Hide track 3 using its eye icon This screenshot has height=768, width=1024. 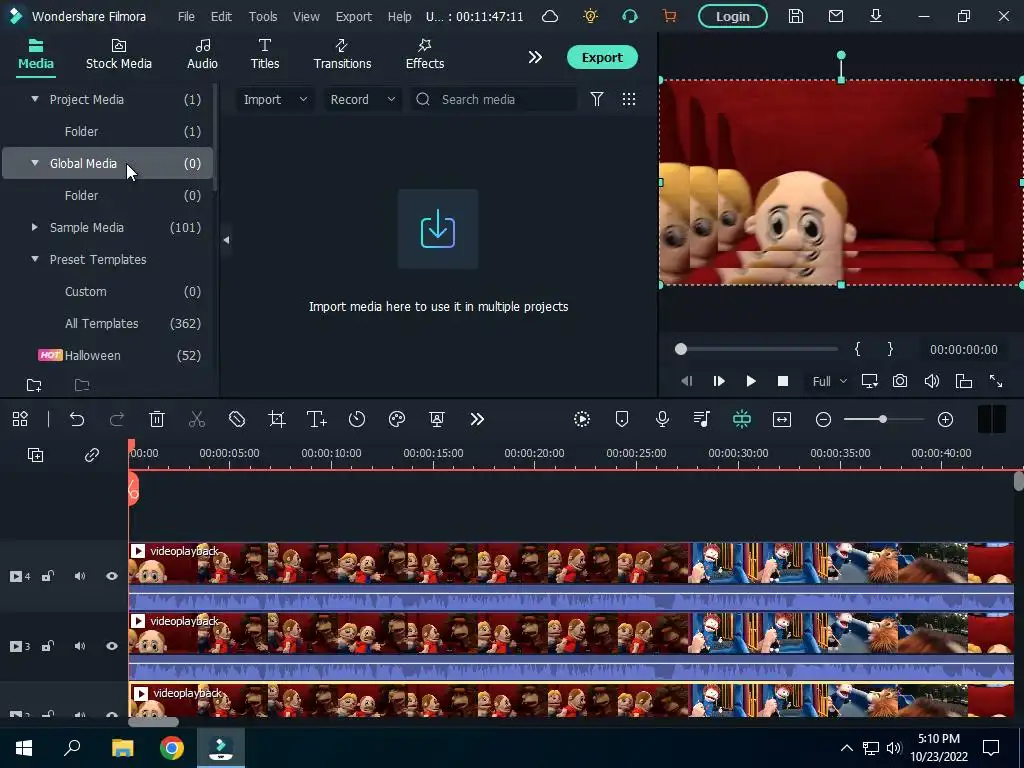pyautogui.click(x=112, y=646)
